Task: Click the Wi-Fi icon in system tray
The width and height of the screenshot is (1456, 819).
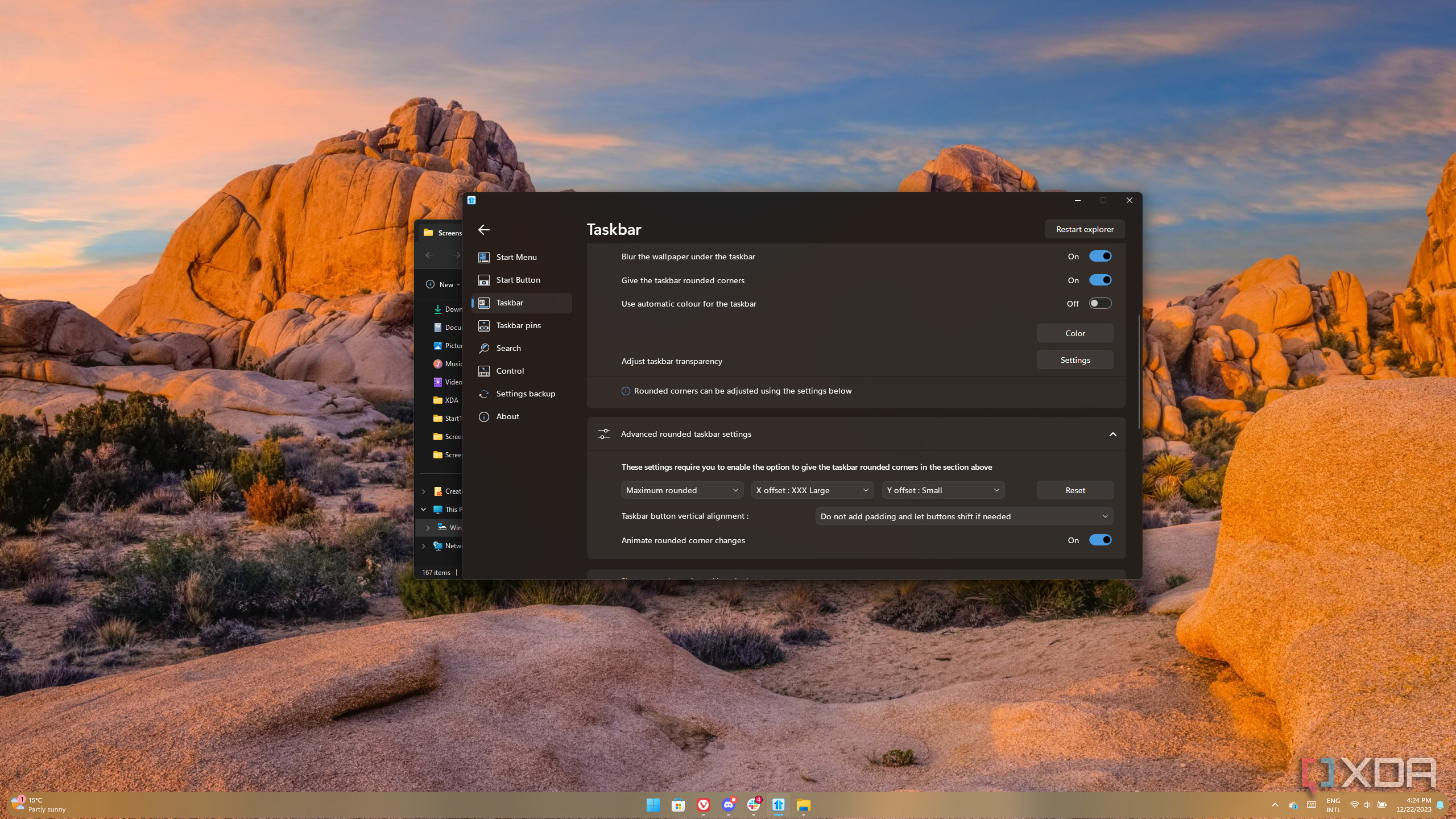Action: [1354, 805]
